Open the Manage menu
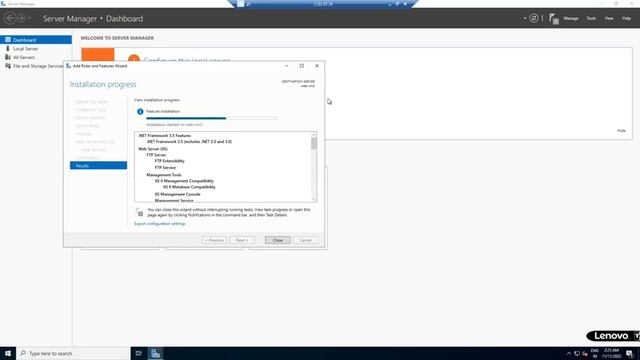 click(571, 18)
